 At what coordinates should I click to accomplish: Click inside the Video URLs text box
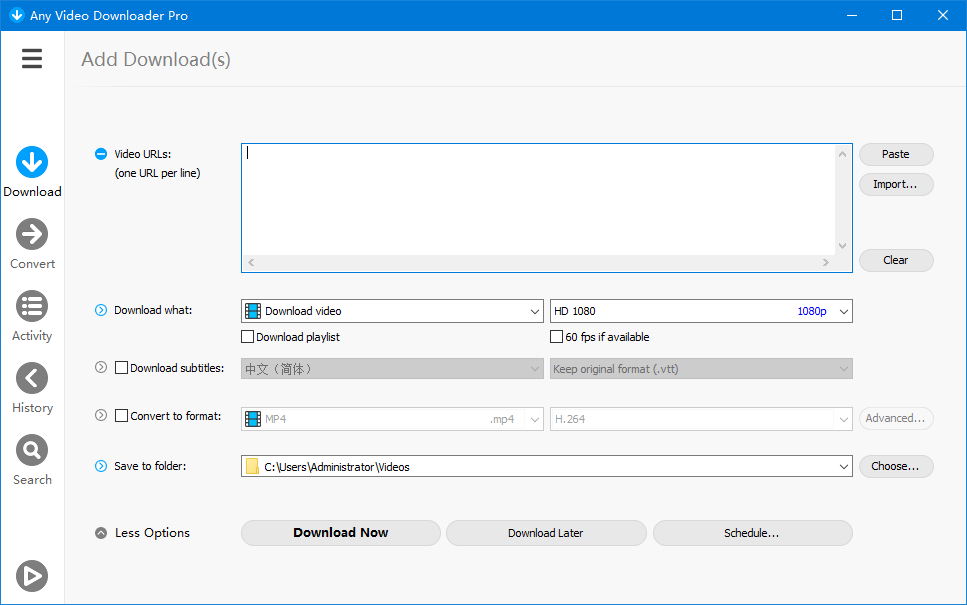(x=538, y=199)
